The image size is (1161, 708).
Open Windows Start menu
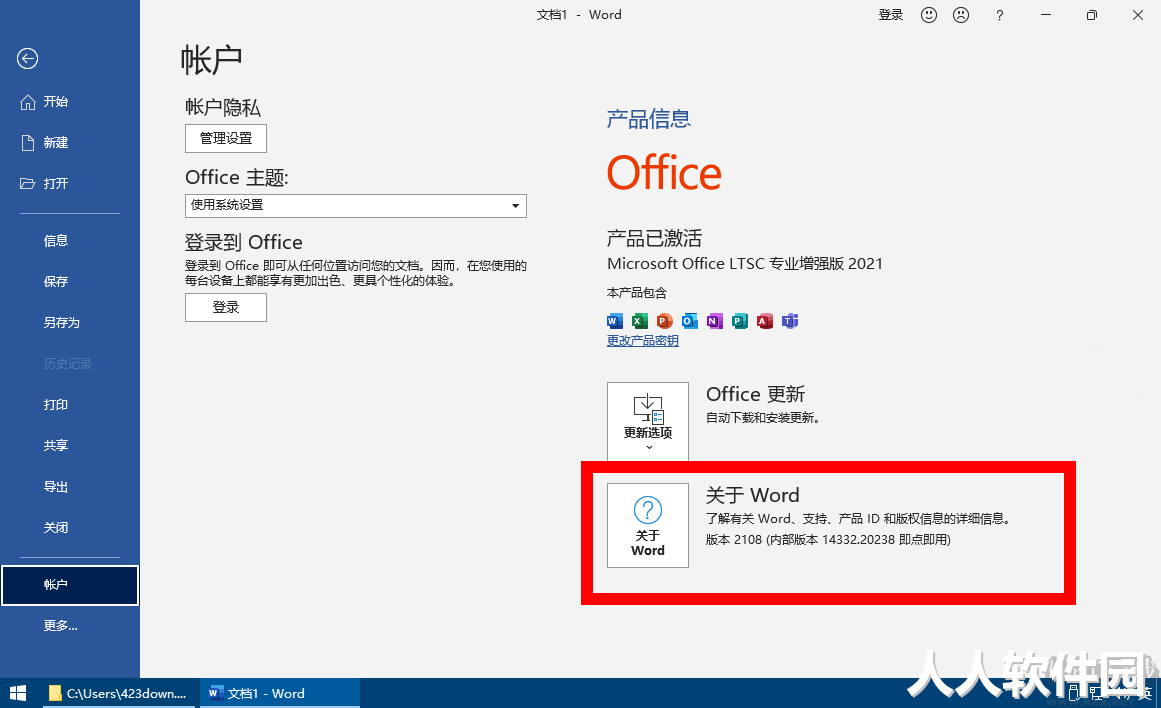coord(18,693)
